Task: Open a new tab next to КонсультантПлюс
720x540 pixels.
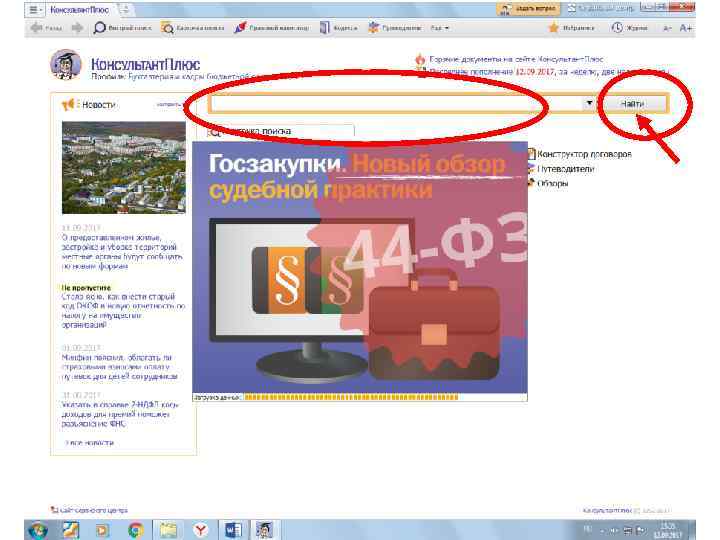Action: [x=123, y=10]
